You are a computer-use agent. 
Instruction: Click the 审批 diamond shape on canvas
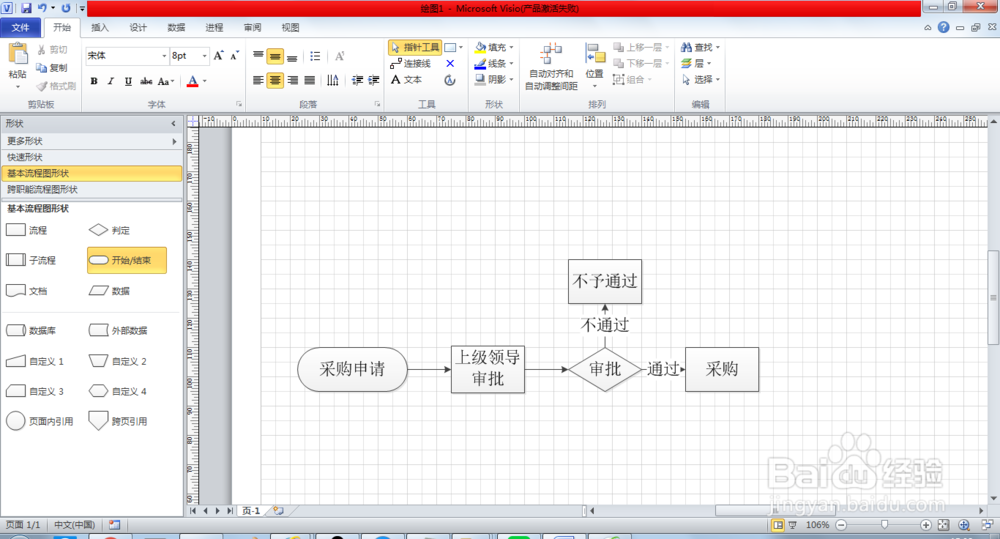[x=605, y=369]
